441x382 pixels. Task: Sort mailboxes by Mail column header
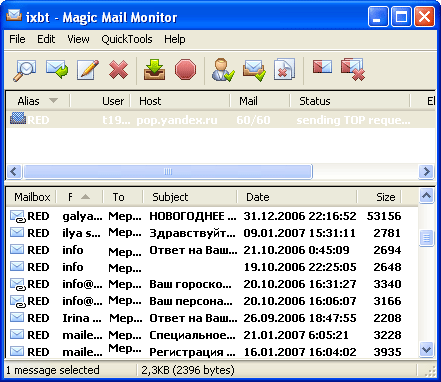click(260, 101)
